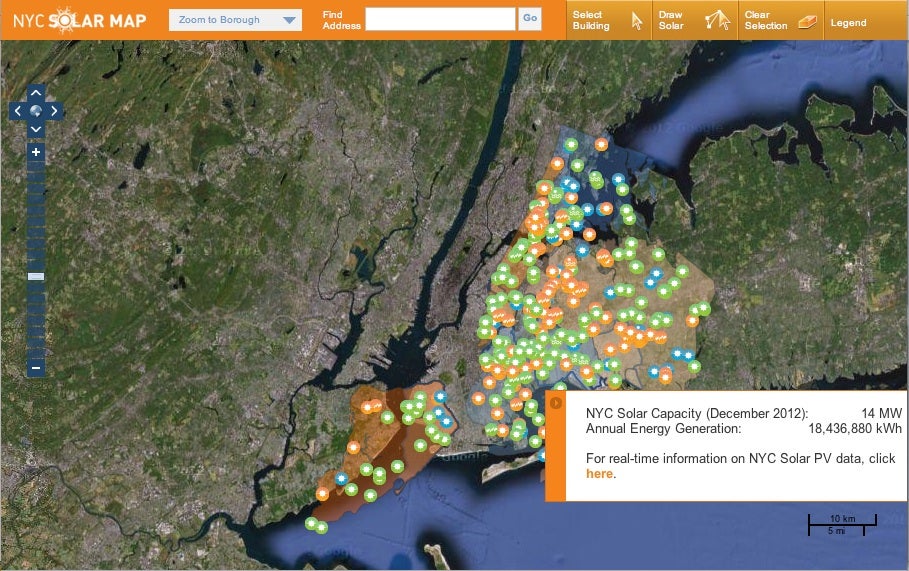Collapse the solar capacity info panel

click(x=556, y=403)
